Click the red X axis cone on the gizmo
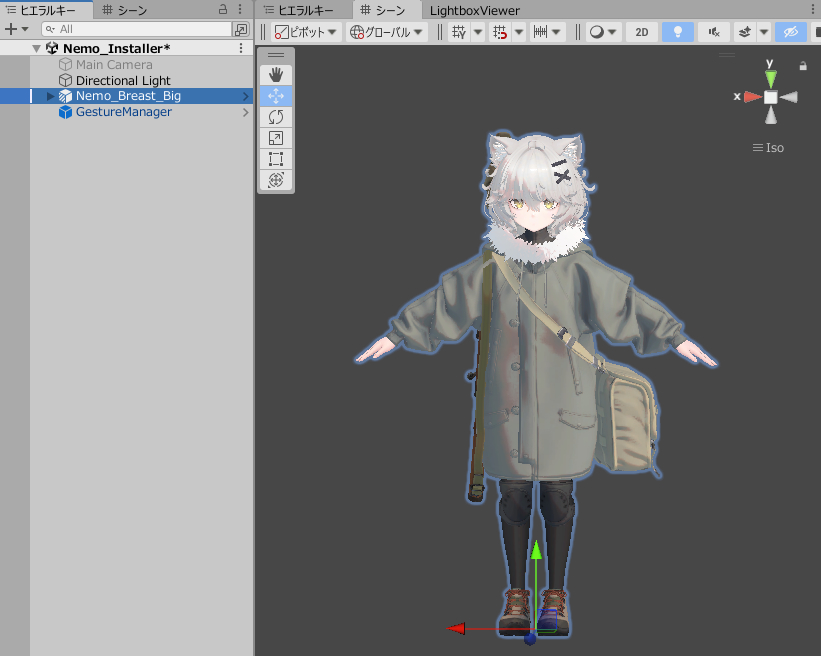 pyautogui.click(x=753, y=97)
